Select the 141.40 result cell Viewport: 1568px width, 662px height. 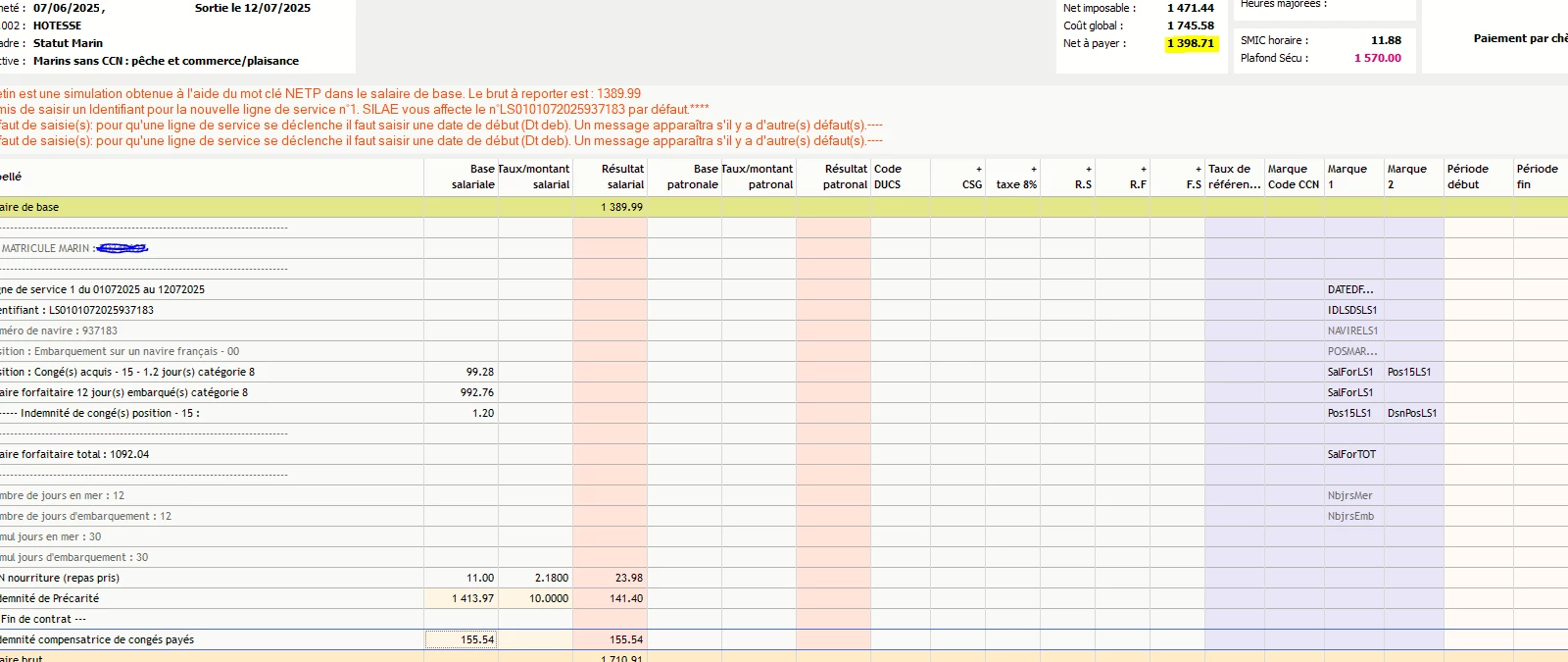[611, 598]
